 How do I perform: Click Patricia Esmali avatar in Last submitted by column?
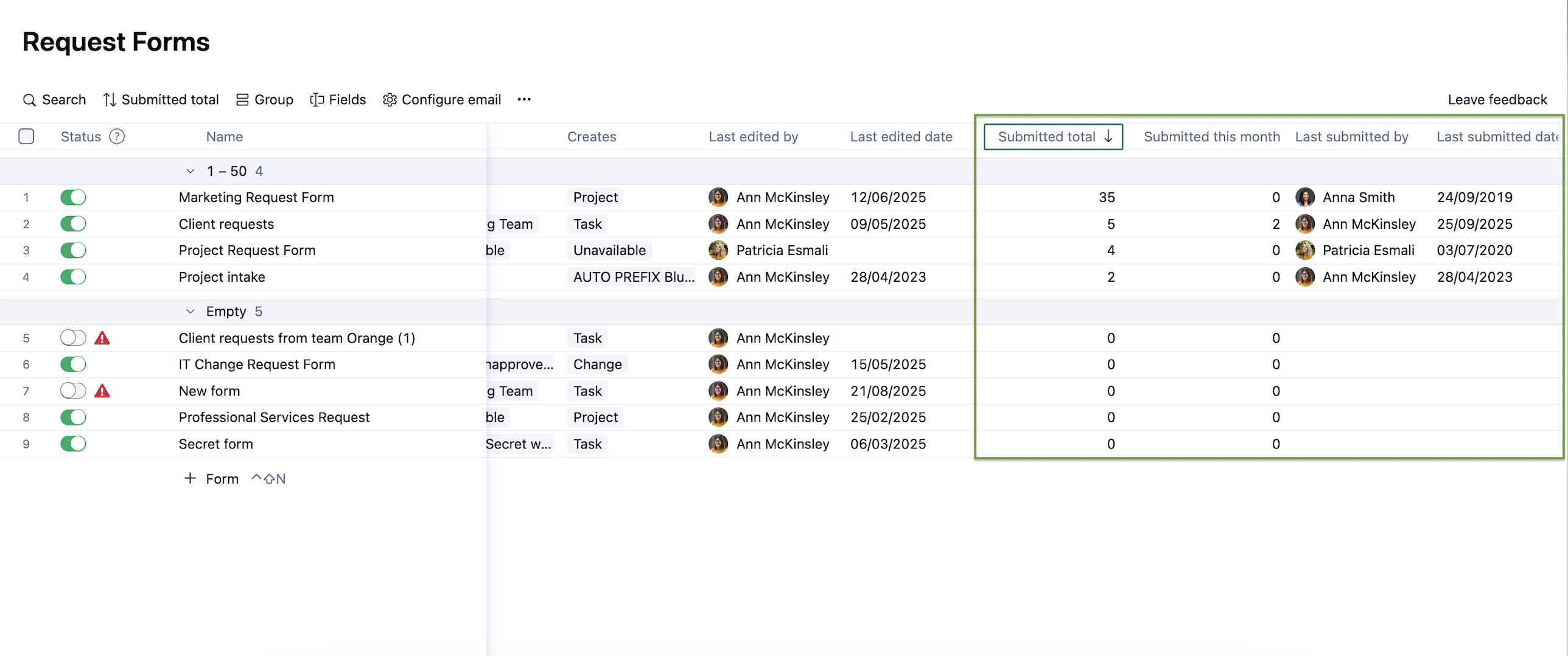point(1305,250)
